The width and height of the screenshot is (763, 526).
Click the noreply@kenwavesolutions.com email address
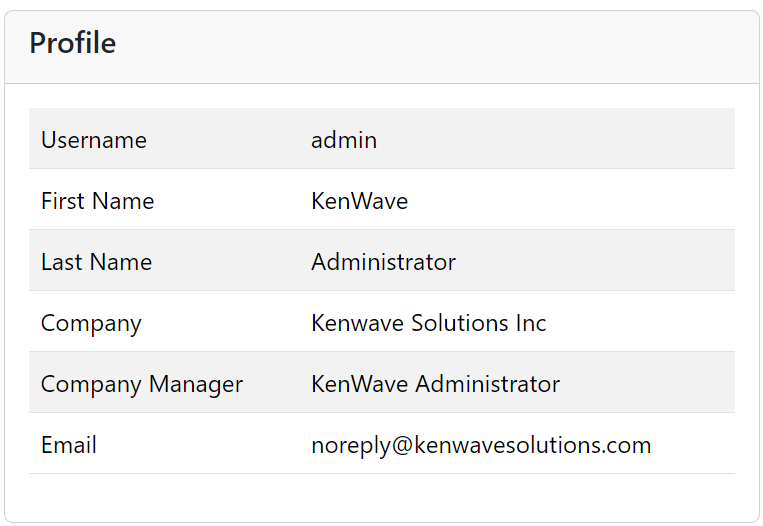481,445
